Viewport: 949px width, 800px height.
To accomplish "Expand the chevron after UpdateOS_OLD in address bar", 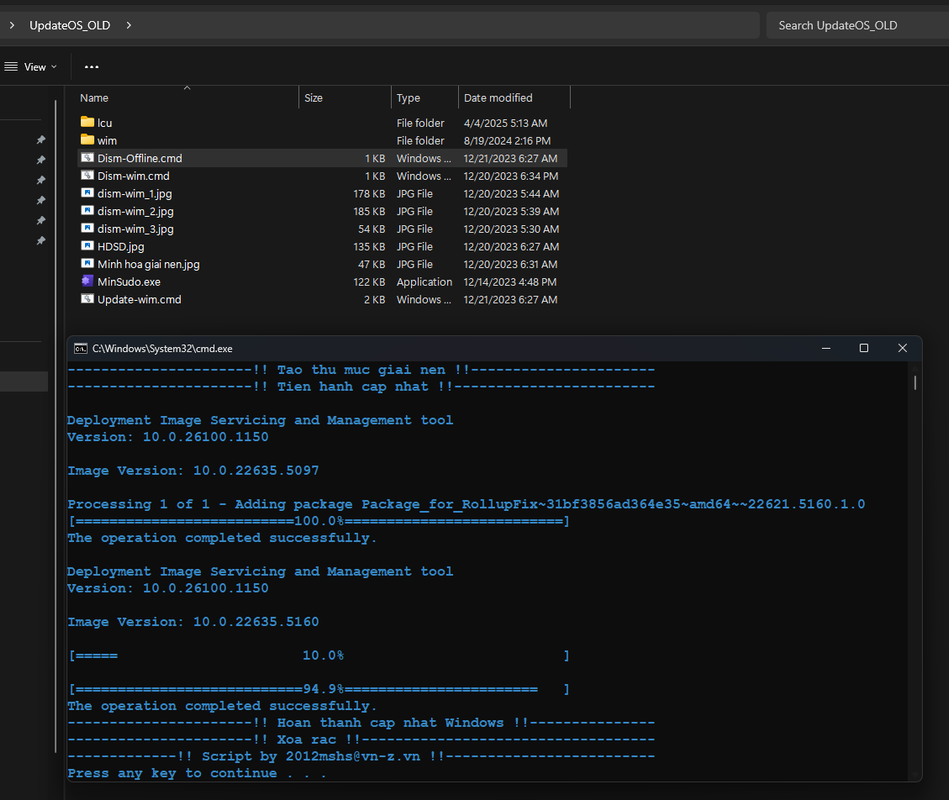I will click(x=128, y=25).
